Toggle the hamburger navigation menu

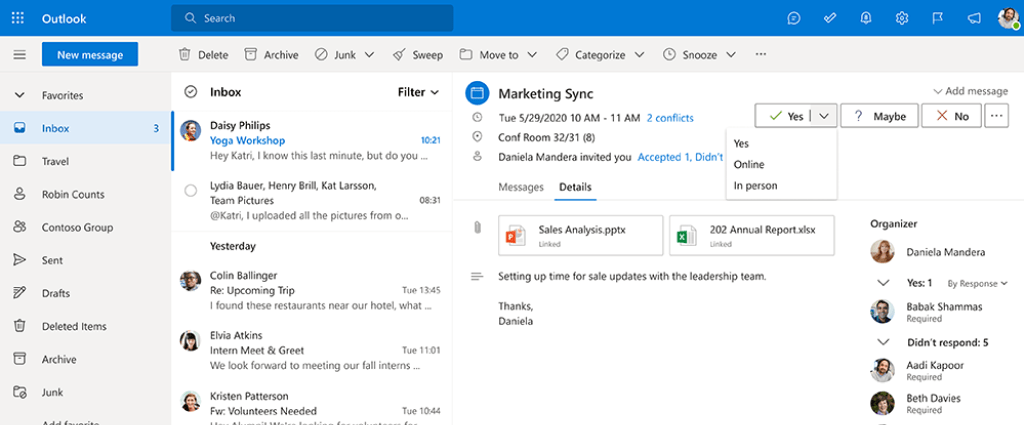tap(20, 55)
